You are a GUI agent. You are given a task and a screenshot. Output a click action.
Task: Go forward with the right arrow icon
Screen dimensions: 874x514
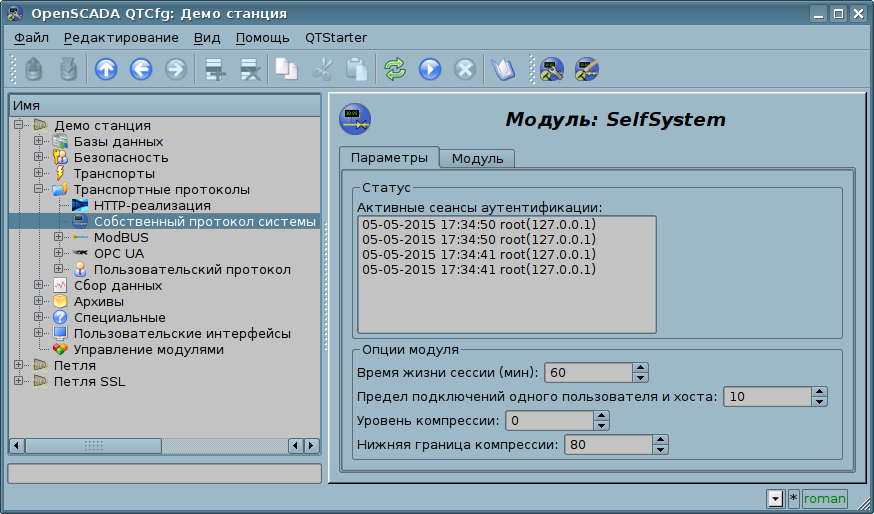coord(176,70)
